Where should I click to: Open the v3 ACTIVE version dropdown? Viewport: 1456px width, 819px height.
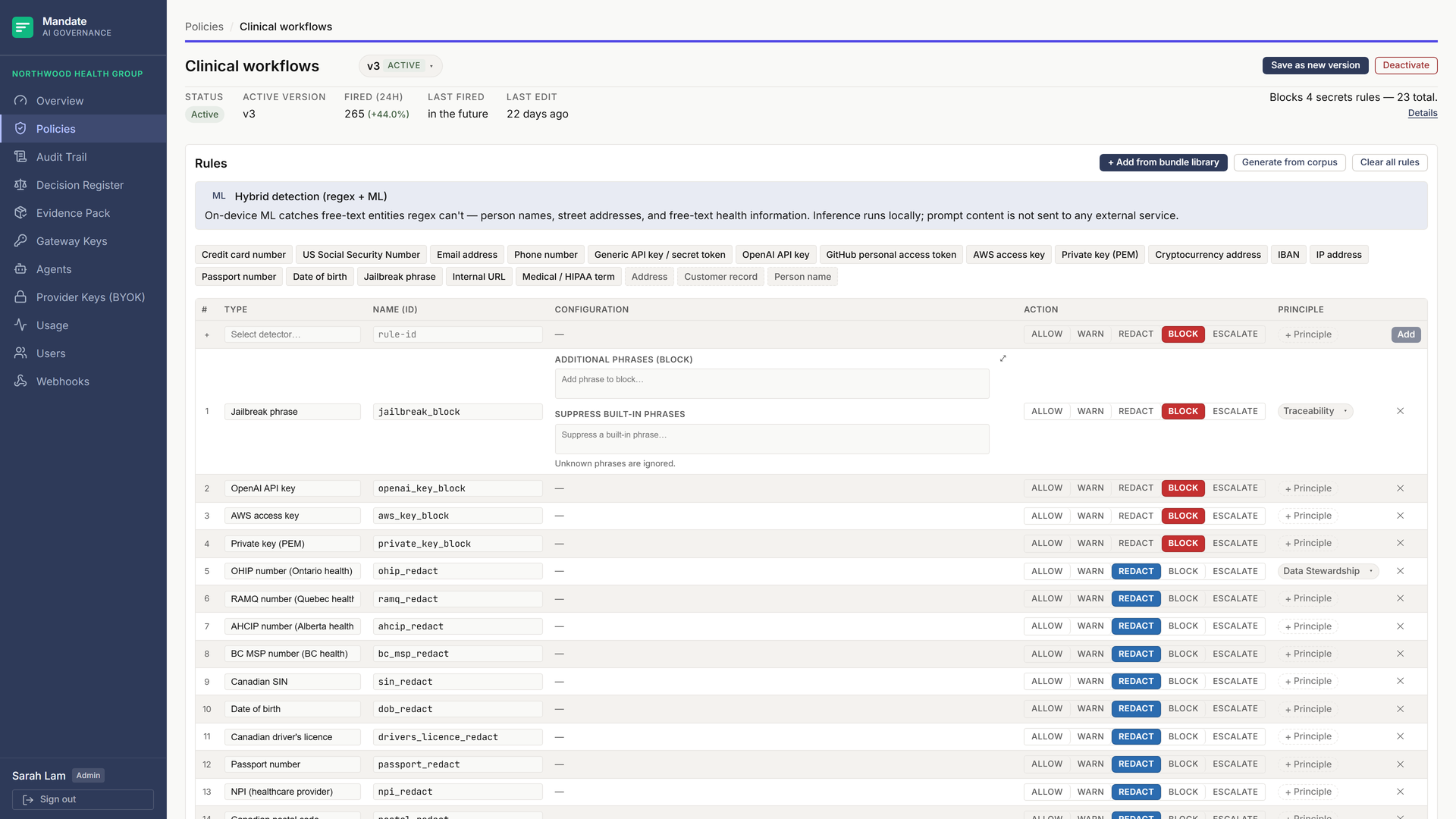coord(400,66)
